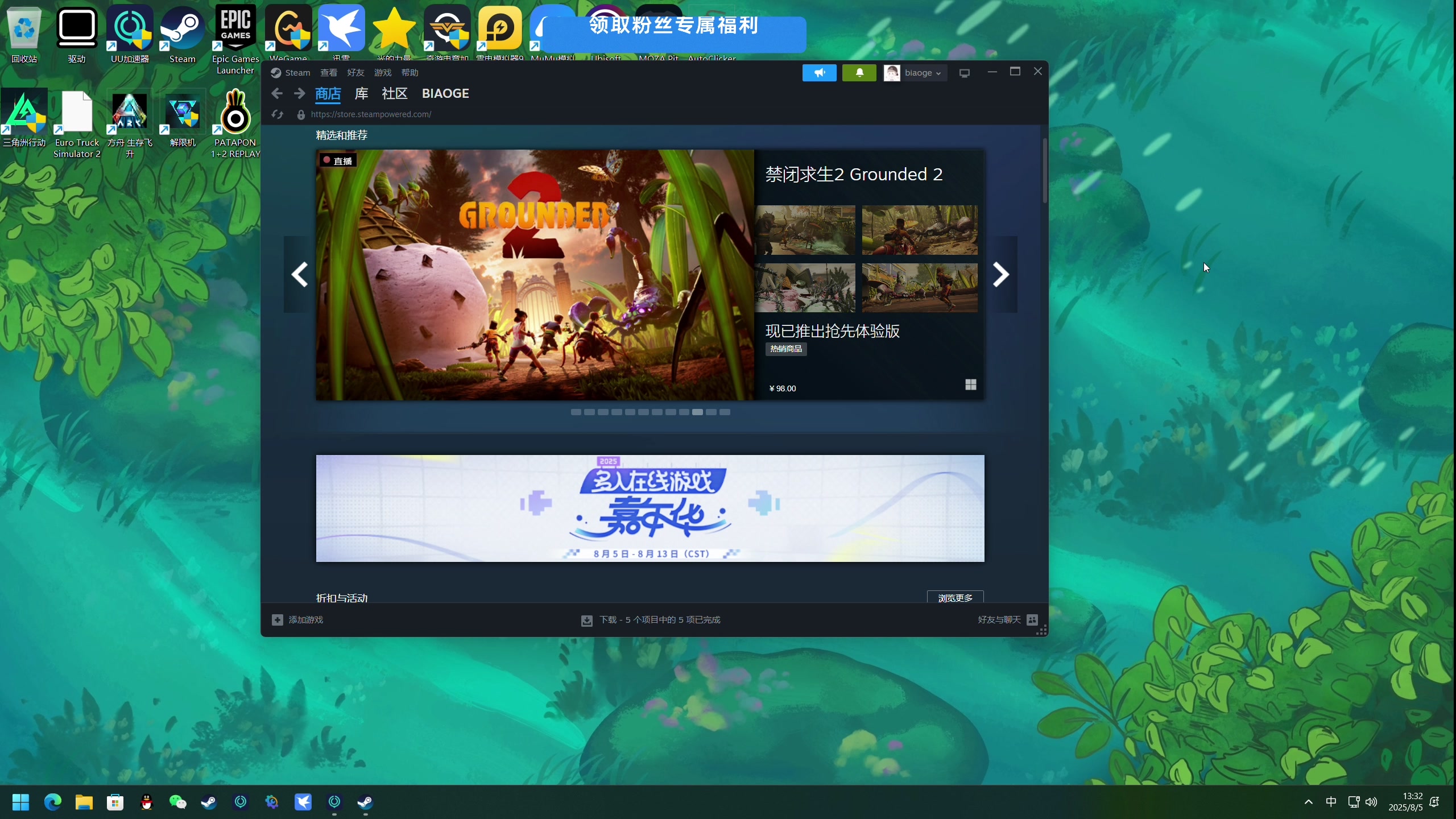The image size is (1456, 819).
Task: Select PATAPON 1+2 REPLAY shortcut
Action: coord(235,124)
